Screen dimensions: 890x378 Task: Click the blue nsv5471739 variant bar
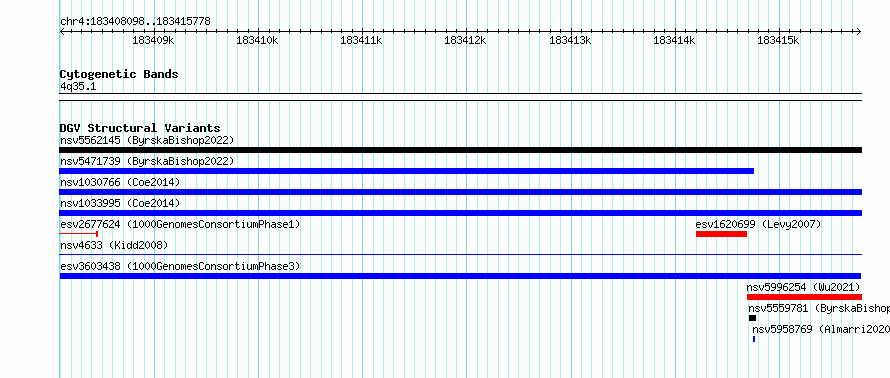coord(406,171)
